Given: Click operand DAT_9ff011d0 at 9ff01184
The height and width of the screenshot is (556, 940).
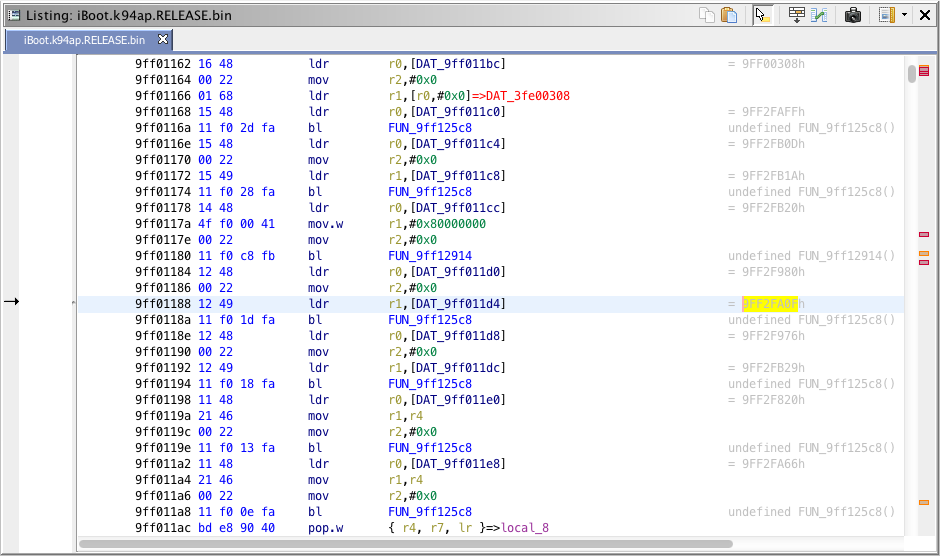Looking at the screenshot, I should 458,272.
